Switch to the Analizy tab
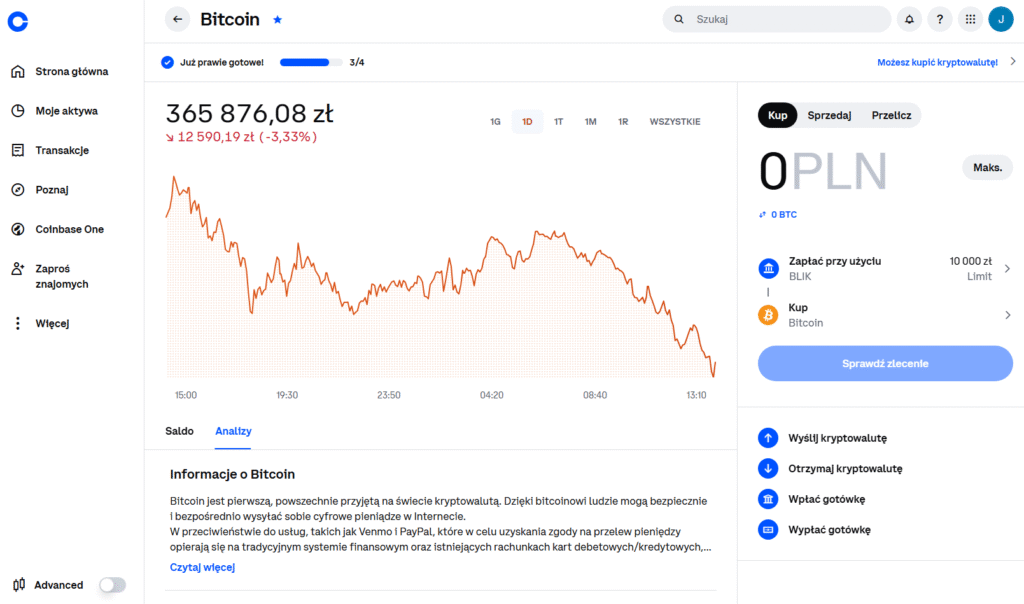 click(233, 431)
